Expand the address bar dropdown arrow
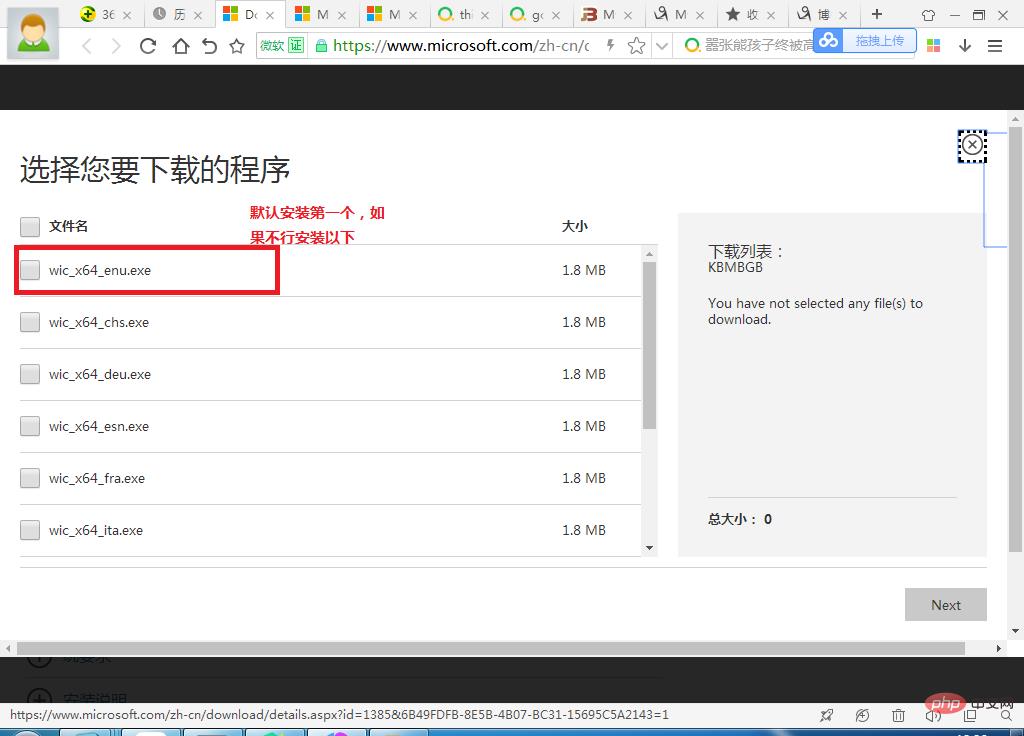The image size is (1024, 736). pyautogui.click(x=661, y=46)
